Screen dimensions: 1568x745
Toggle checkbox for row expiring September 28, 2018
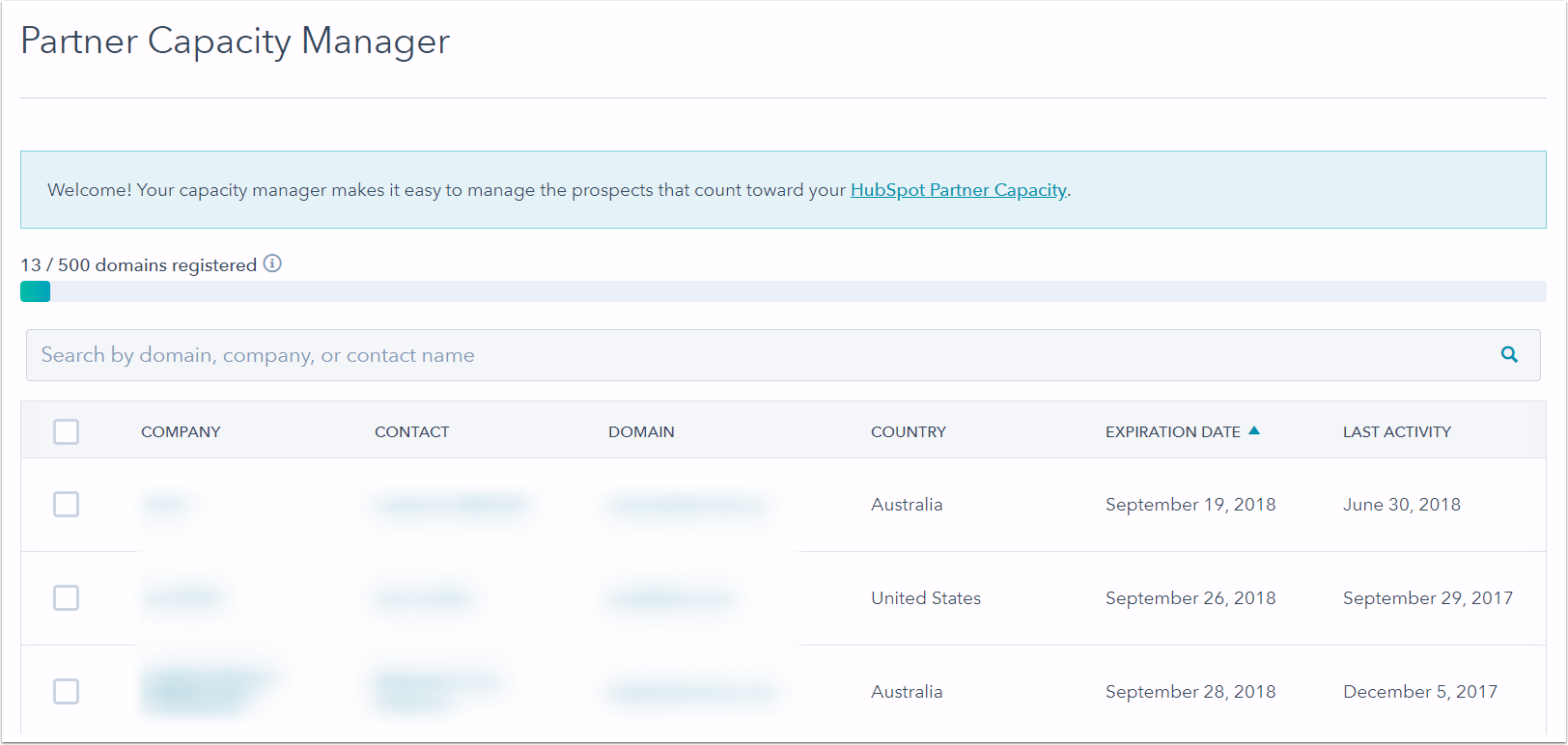click(x=66, y=692)
